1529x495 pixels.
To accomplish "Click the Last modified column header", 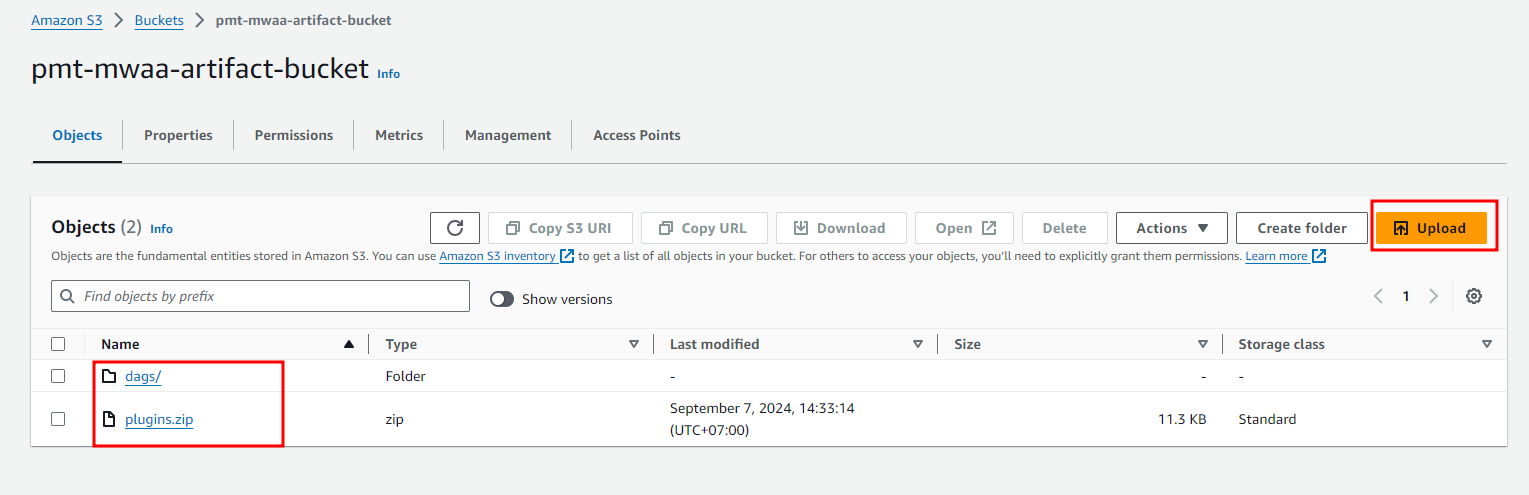I will [x=714, y=344].
